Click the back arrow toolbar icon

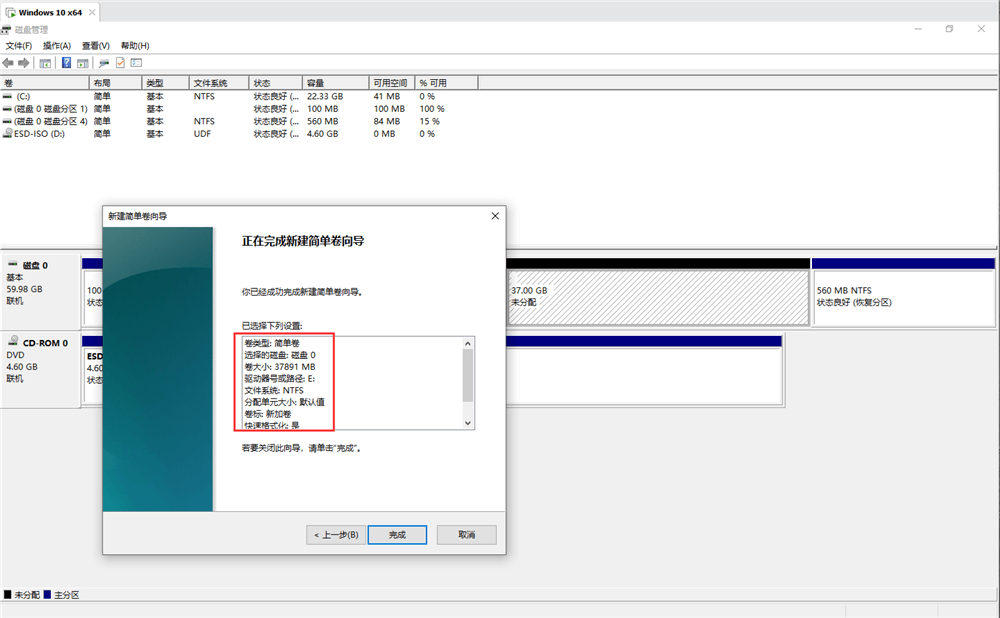(x=8, y=62)
